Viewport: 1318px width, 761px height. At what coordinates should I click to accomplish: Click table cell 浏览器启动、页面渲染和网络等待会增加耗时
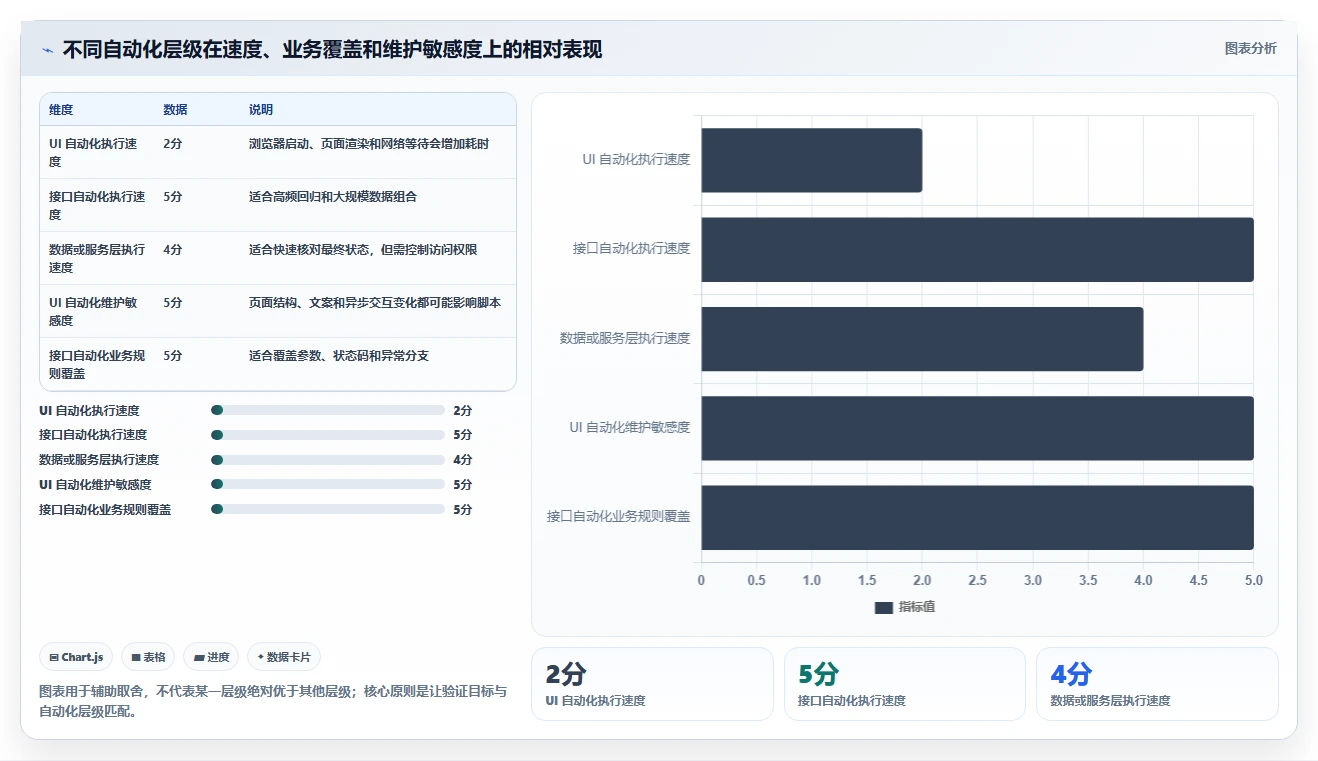point(369,144)
